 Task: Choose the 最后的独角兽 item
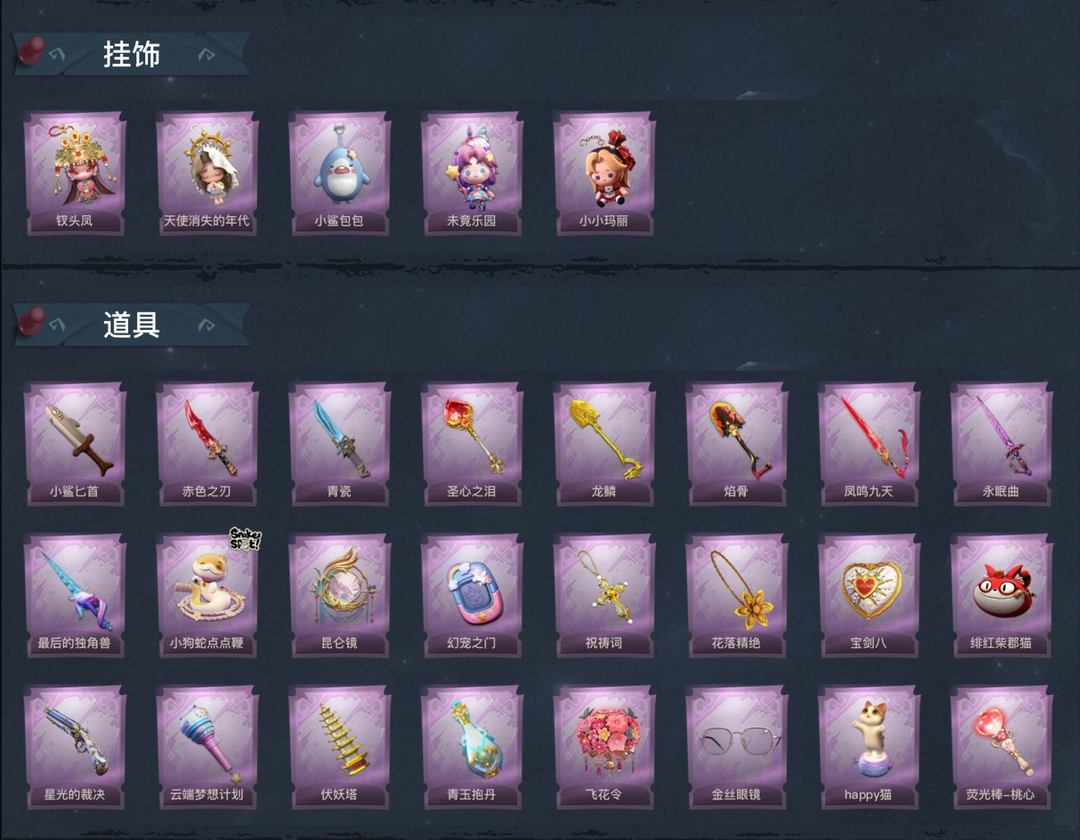74,596
